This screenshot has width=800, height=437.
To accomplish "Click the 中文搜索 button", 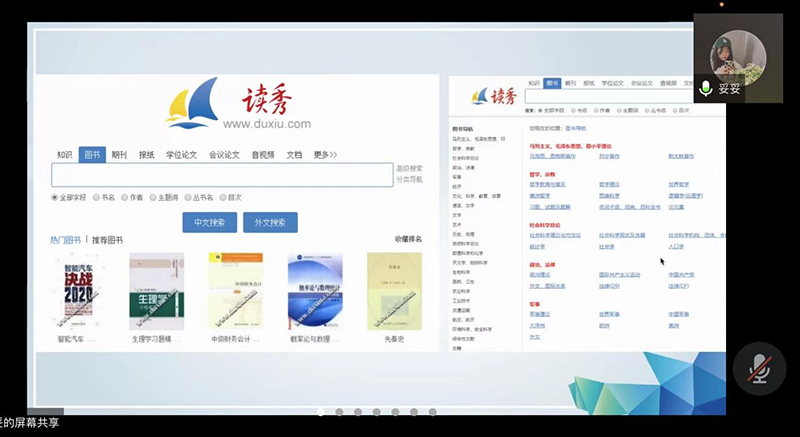I will click(210, 222).
